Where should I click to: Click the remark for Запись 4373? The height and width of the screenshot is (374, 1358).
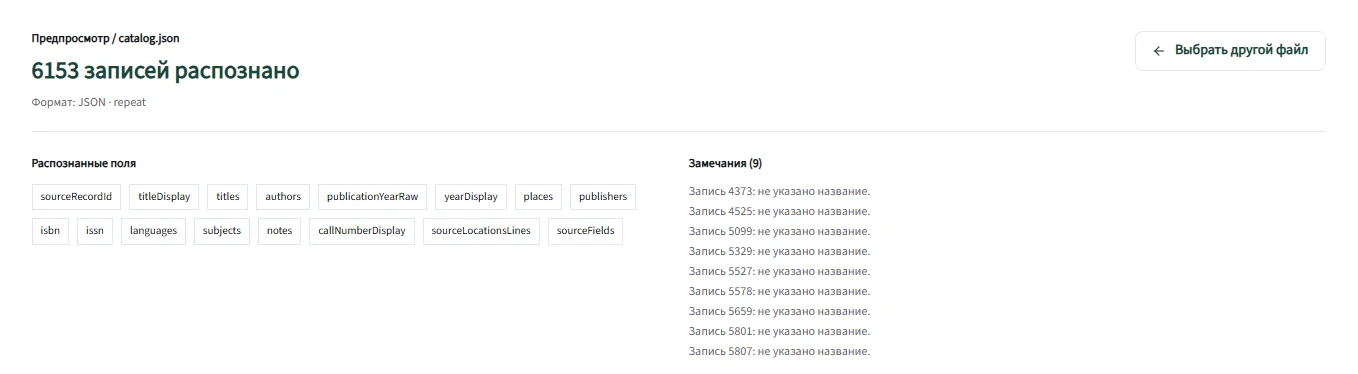click(x=779, y=191)
